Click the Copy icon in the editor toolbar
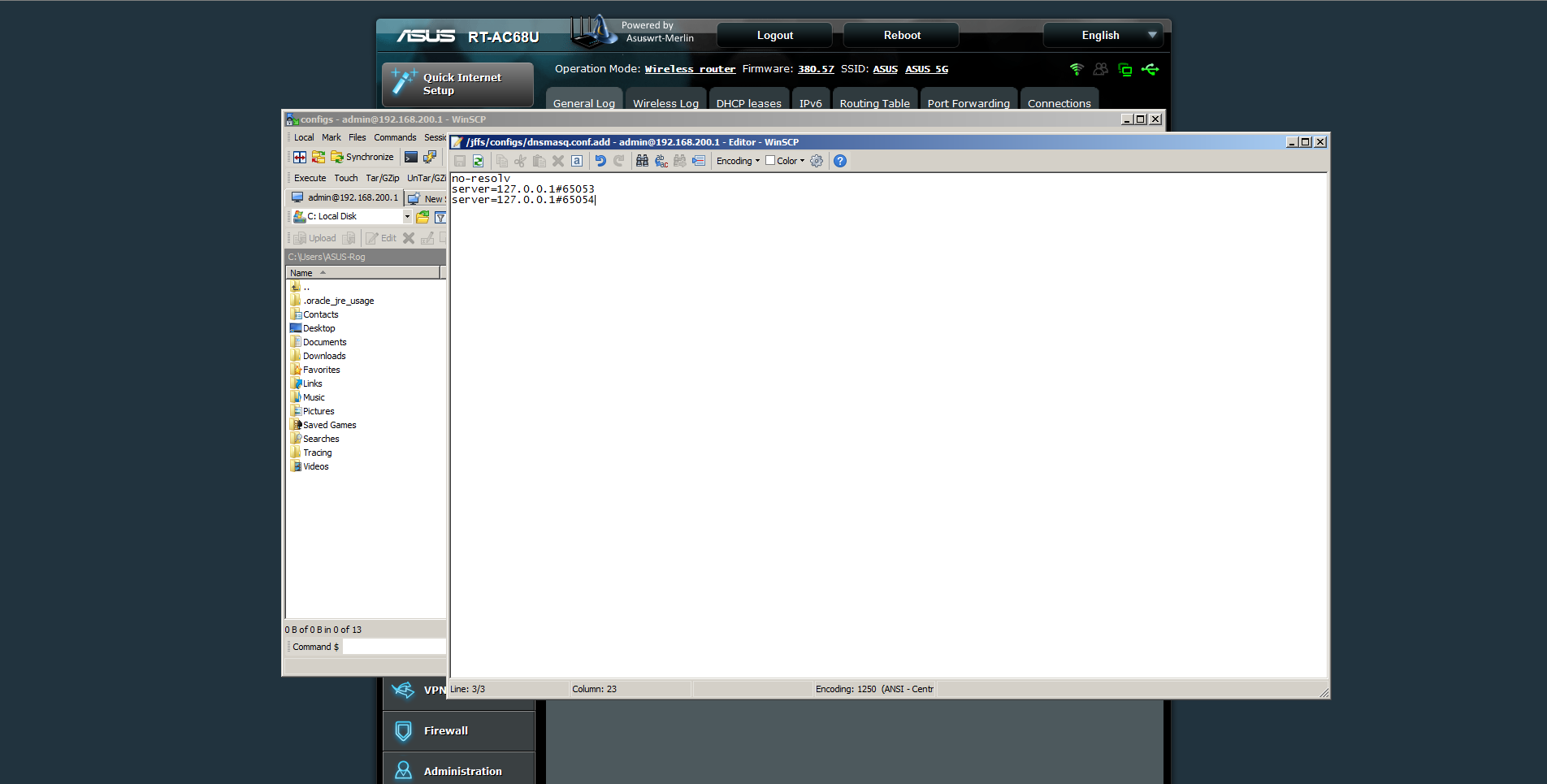 point(501,161)
